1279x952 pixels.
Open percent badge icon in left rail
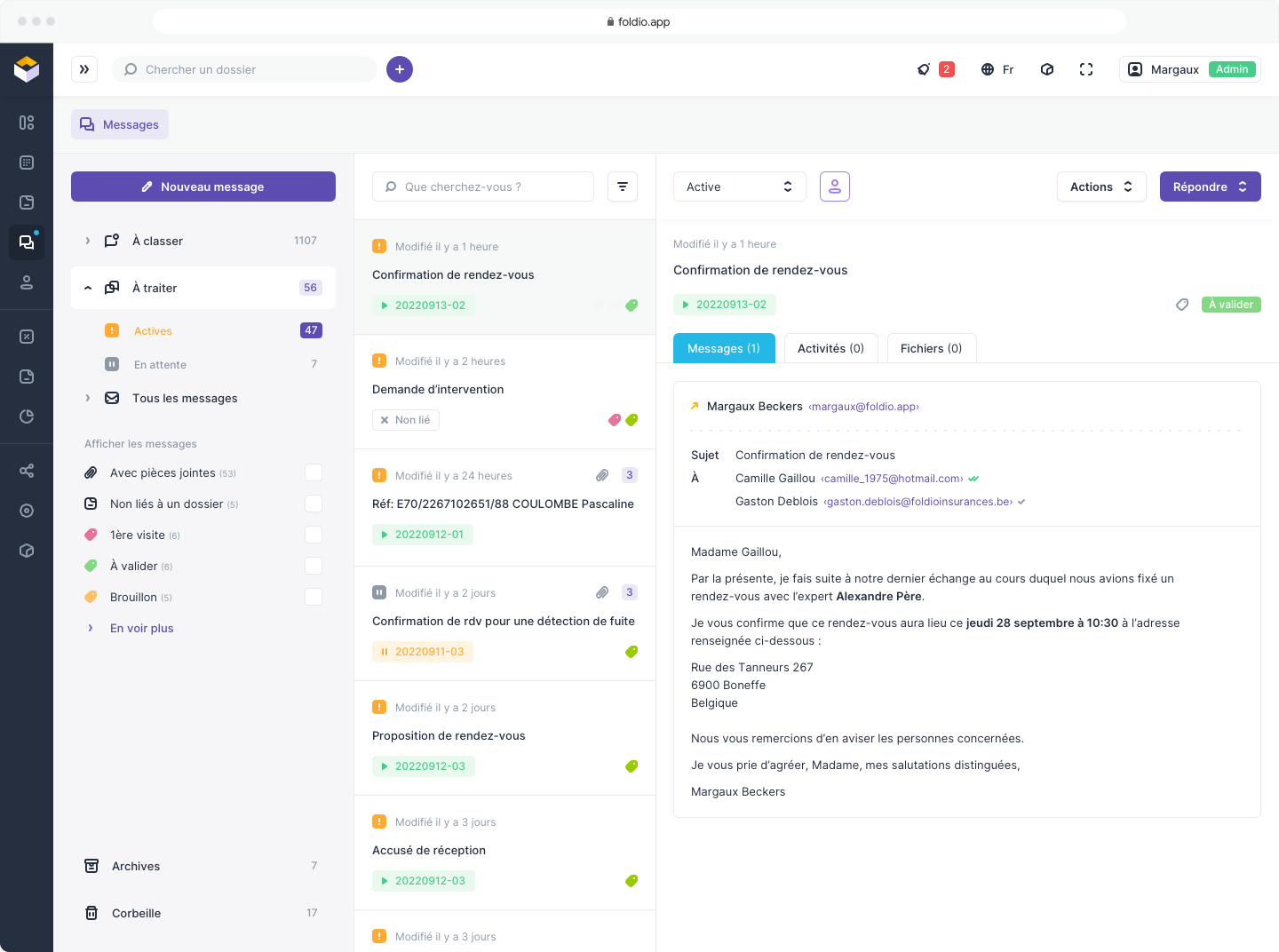27,337
